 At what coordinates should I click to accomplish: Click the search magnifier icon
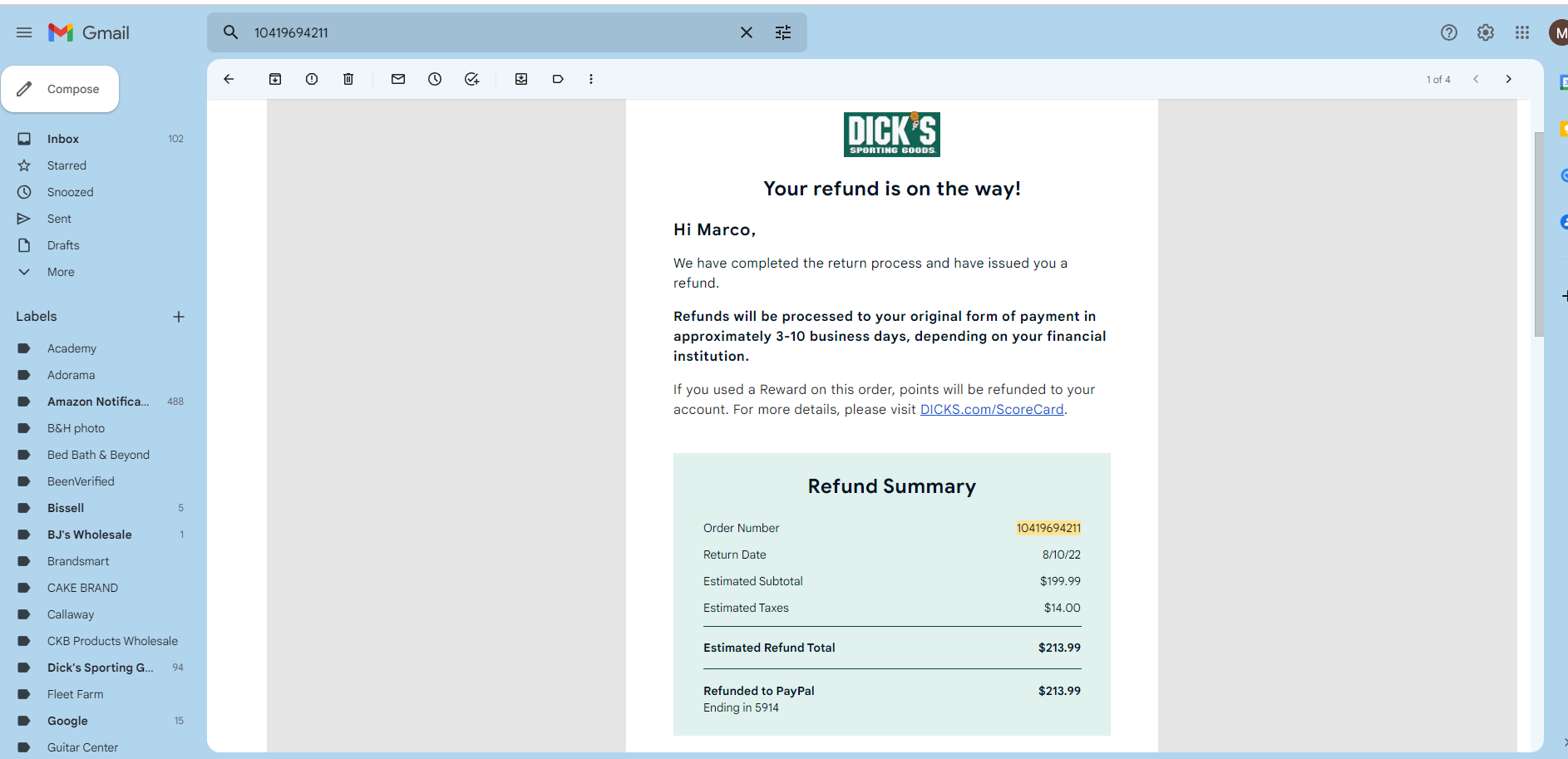[x=230, y=32]
